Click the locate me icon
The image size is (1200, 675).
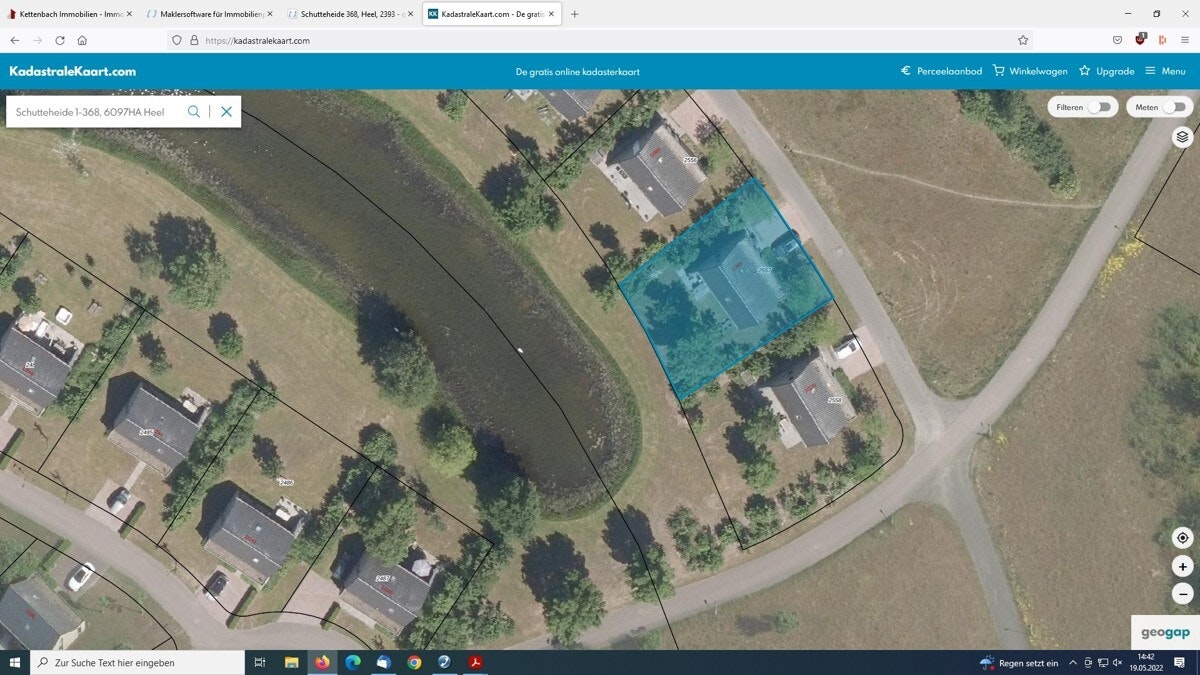coord(1182,538)
